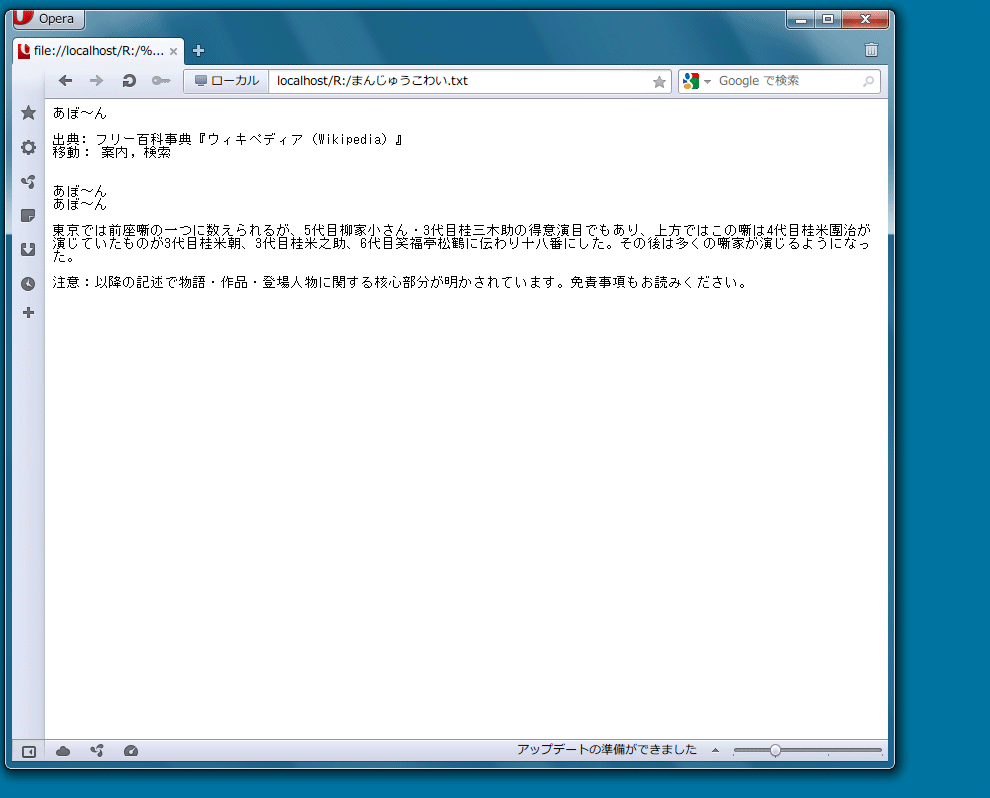Open the gear panel in sidebar

(28, 147)
